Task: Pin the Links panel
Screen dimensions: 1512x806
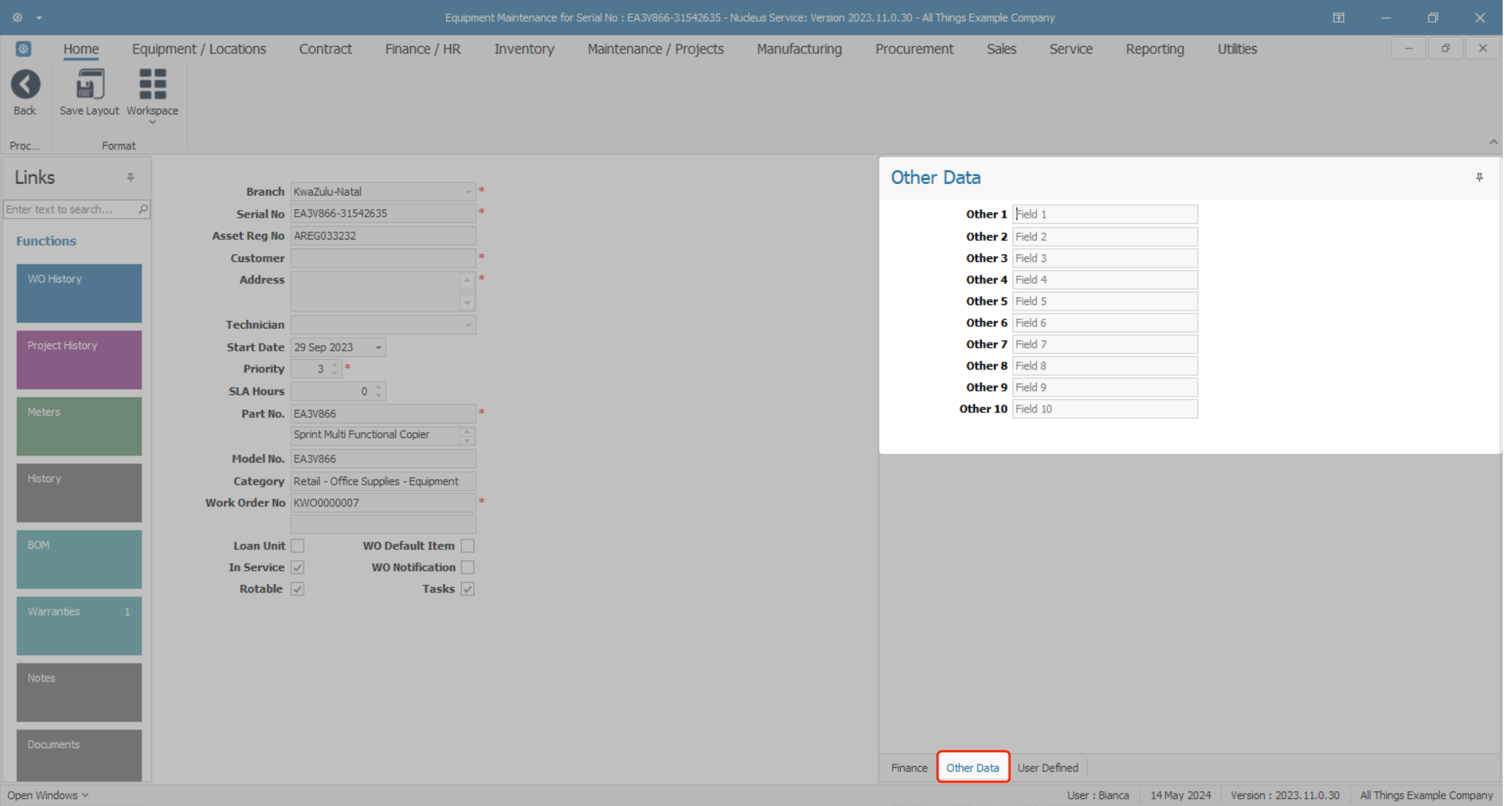Action: click(x=131, y=178)
